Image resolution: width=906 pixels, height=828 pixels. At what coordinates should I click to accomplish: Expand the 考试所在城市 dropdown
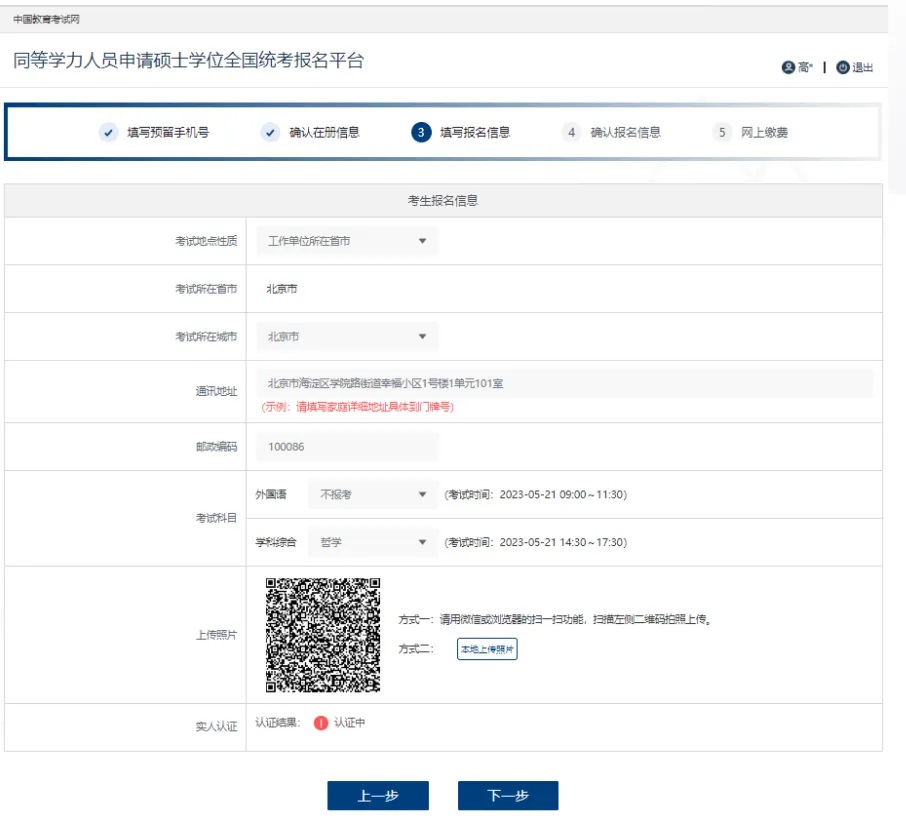347,337
